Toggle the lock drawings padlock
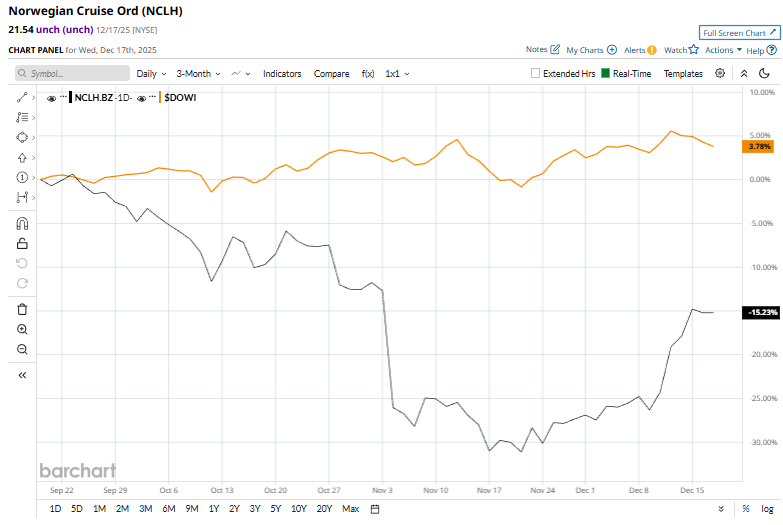783x525 pixels. click(22, 243)
